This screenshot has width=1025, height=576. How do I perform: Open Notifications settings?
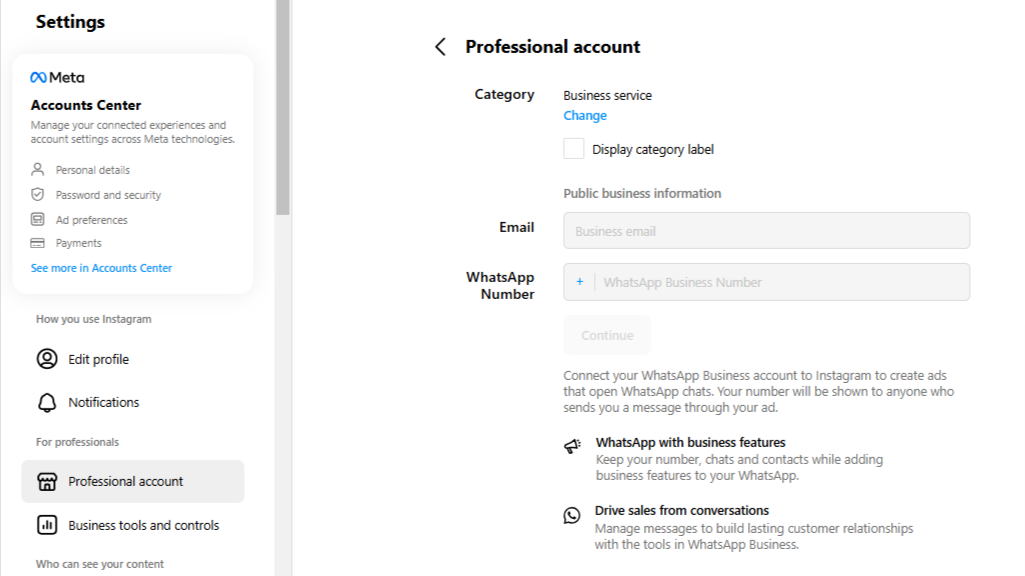click(133, 402)
